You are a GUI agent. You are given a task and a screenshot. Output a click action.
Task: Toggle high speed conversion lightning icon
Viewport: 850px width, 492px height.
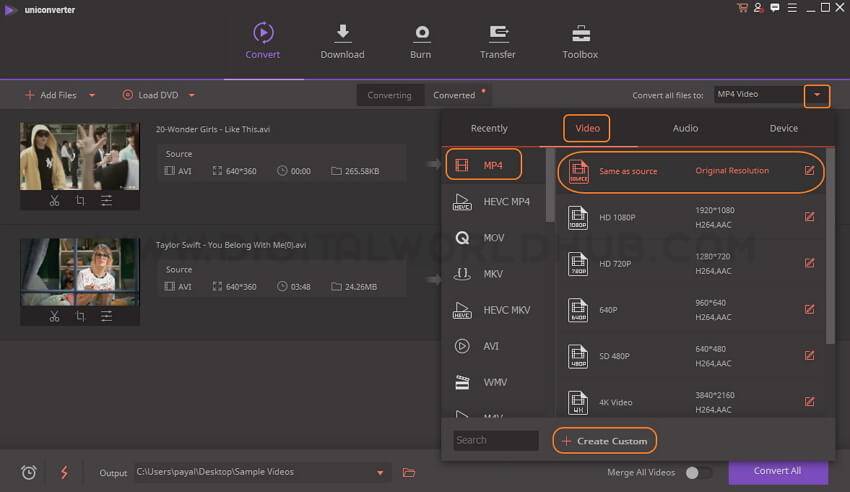coord(64,472)
